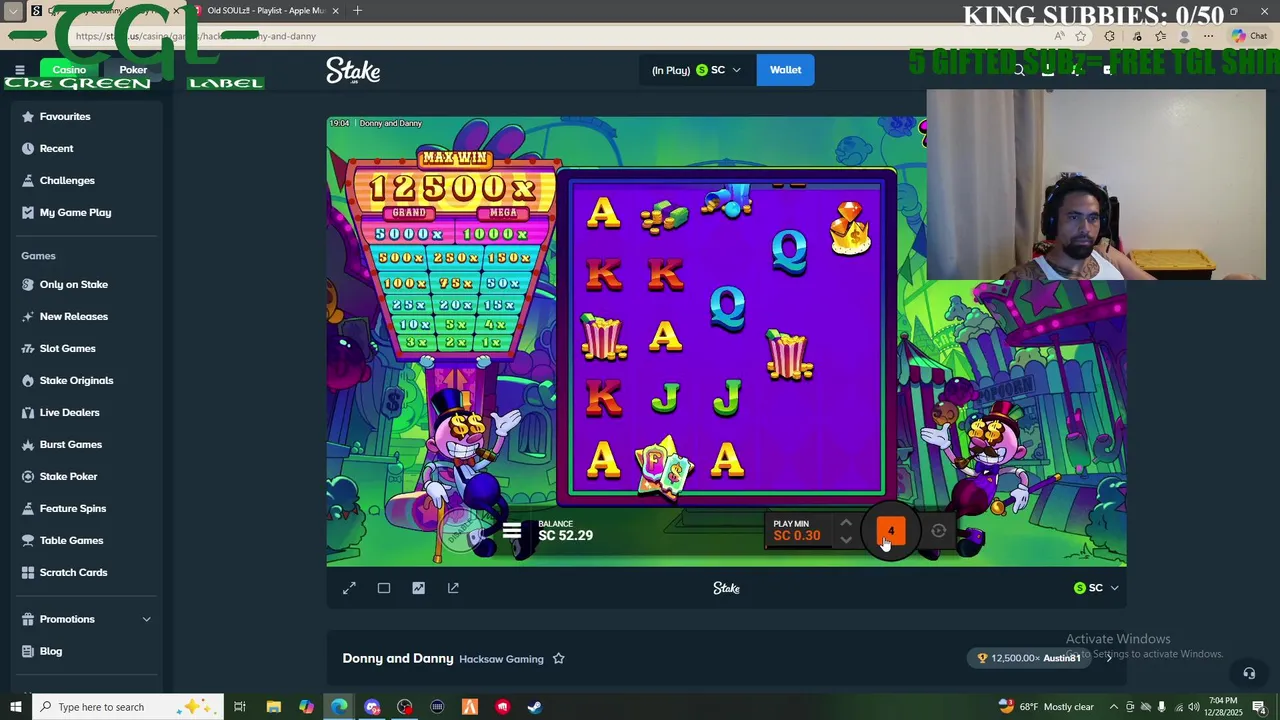Open the slot game hamburger menu
This screenshot has width=1280, height=720.
(511, 531)
